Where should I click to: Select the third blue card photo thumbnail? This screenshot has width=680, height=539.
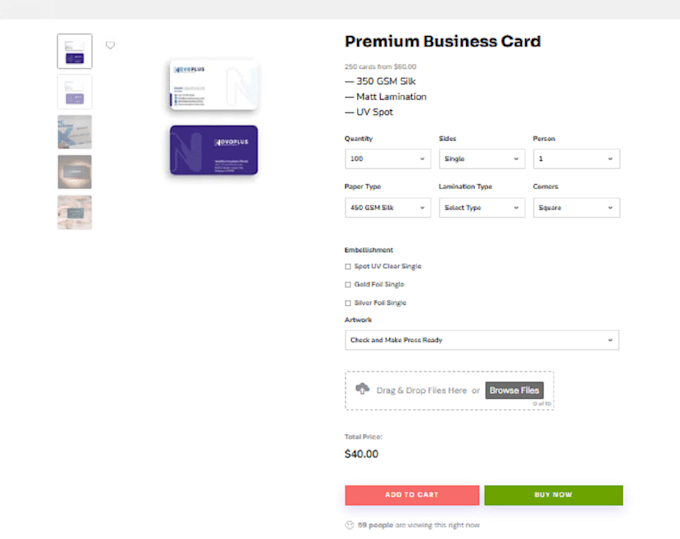(75, 132)
